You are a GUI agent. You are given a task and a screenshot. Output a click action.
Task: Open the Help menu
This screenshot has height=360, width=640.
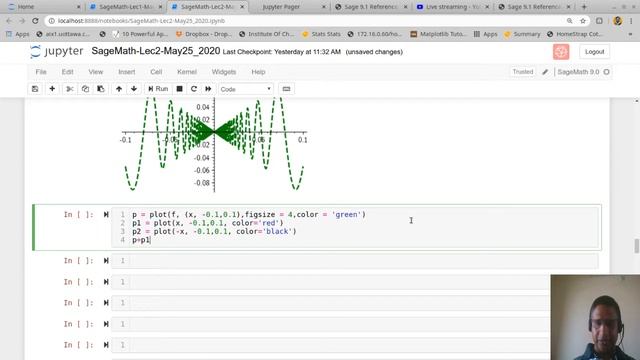coord(258,72)
